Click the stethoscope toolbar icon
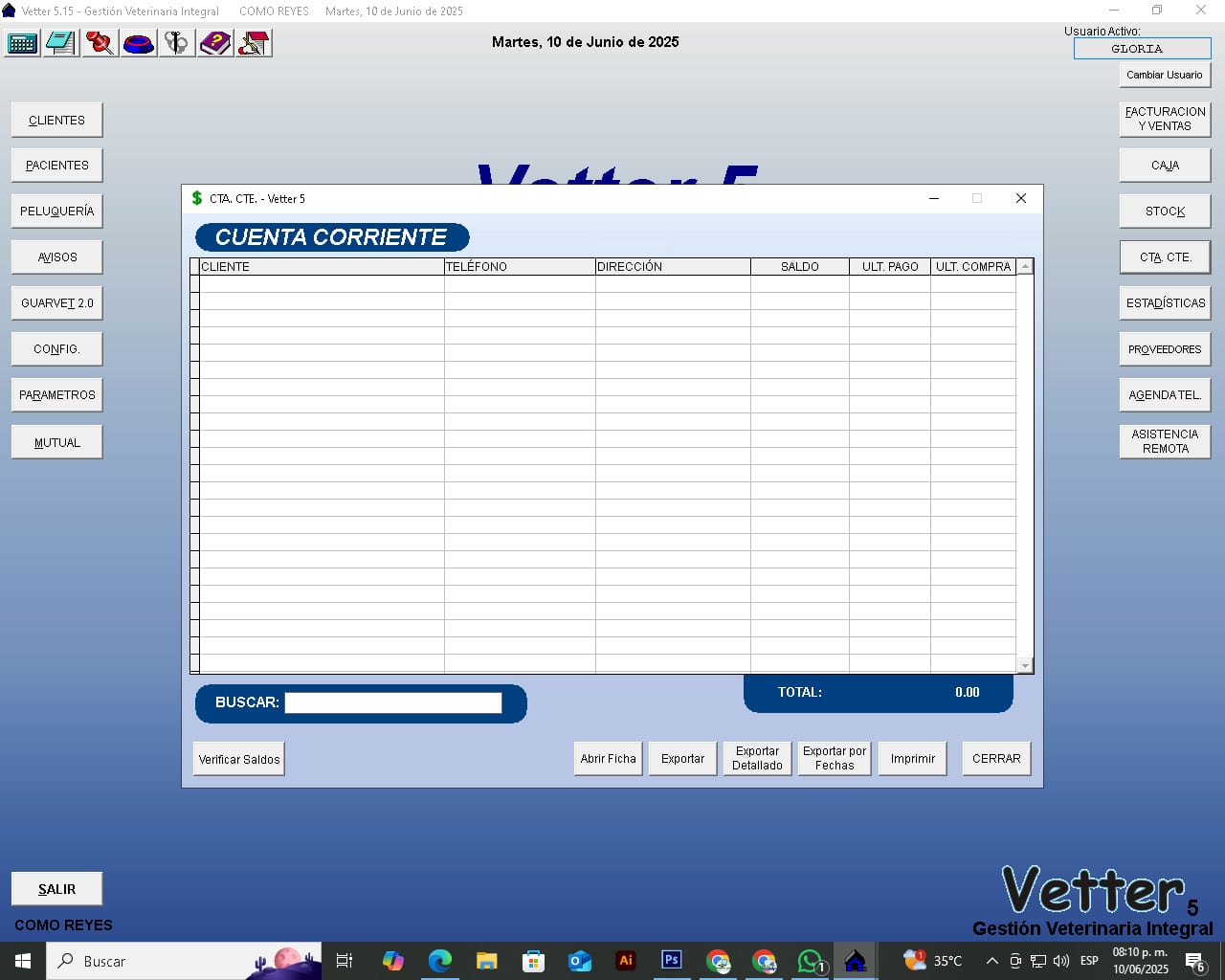This screenshot has width=1225, height=980. [177, 43]
